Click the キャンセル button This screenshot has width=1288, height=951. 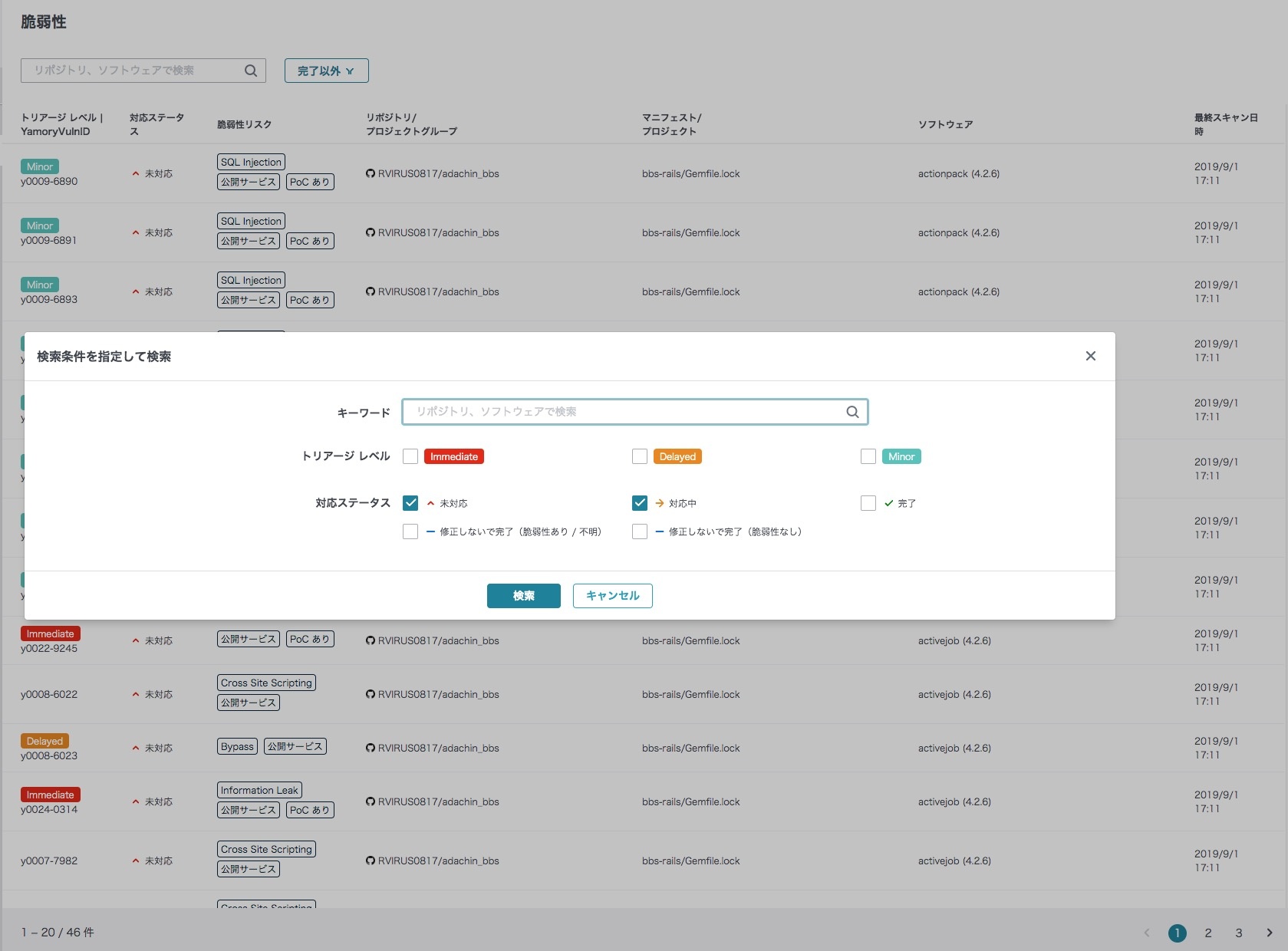[612, 596]
